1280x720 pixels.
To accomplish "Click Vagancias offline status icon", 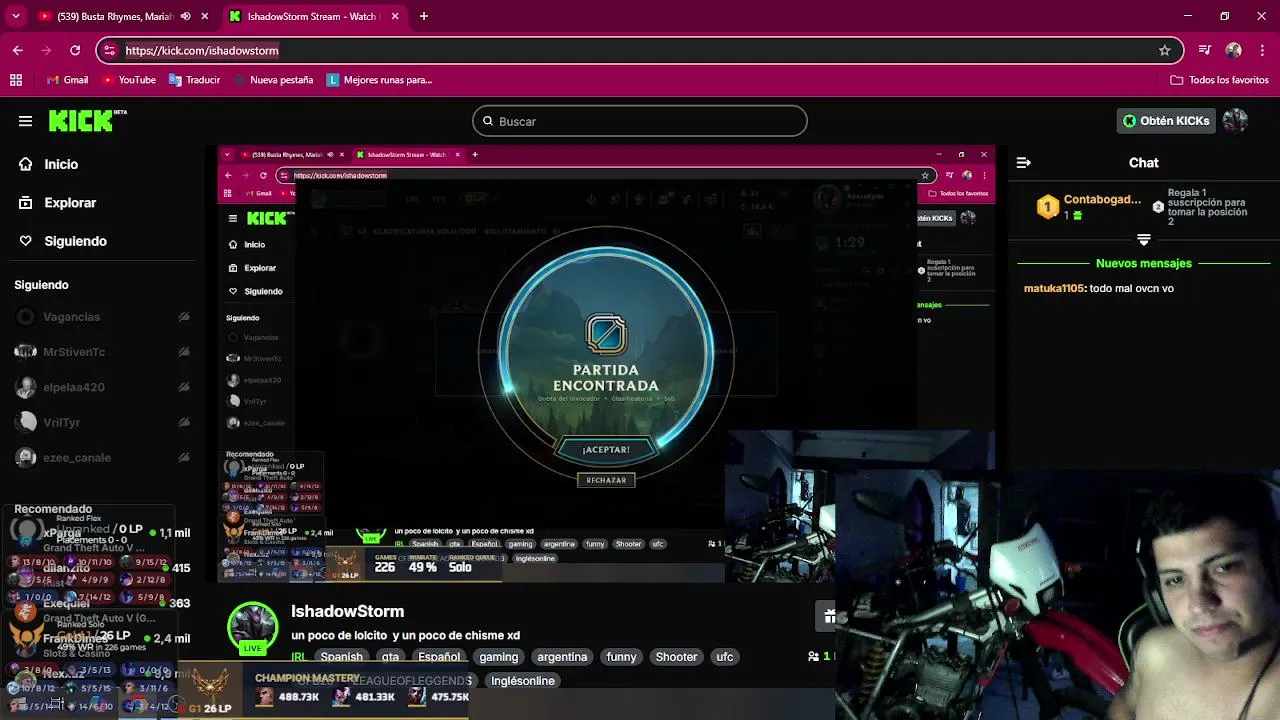I will click(x=184, y=317).
